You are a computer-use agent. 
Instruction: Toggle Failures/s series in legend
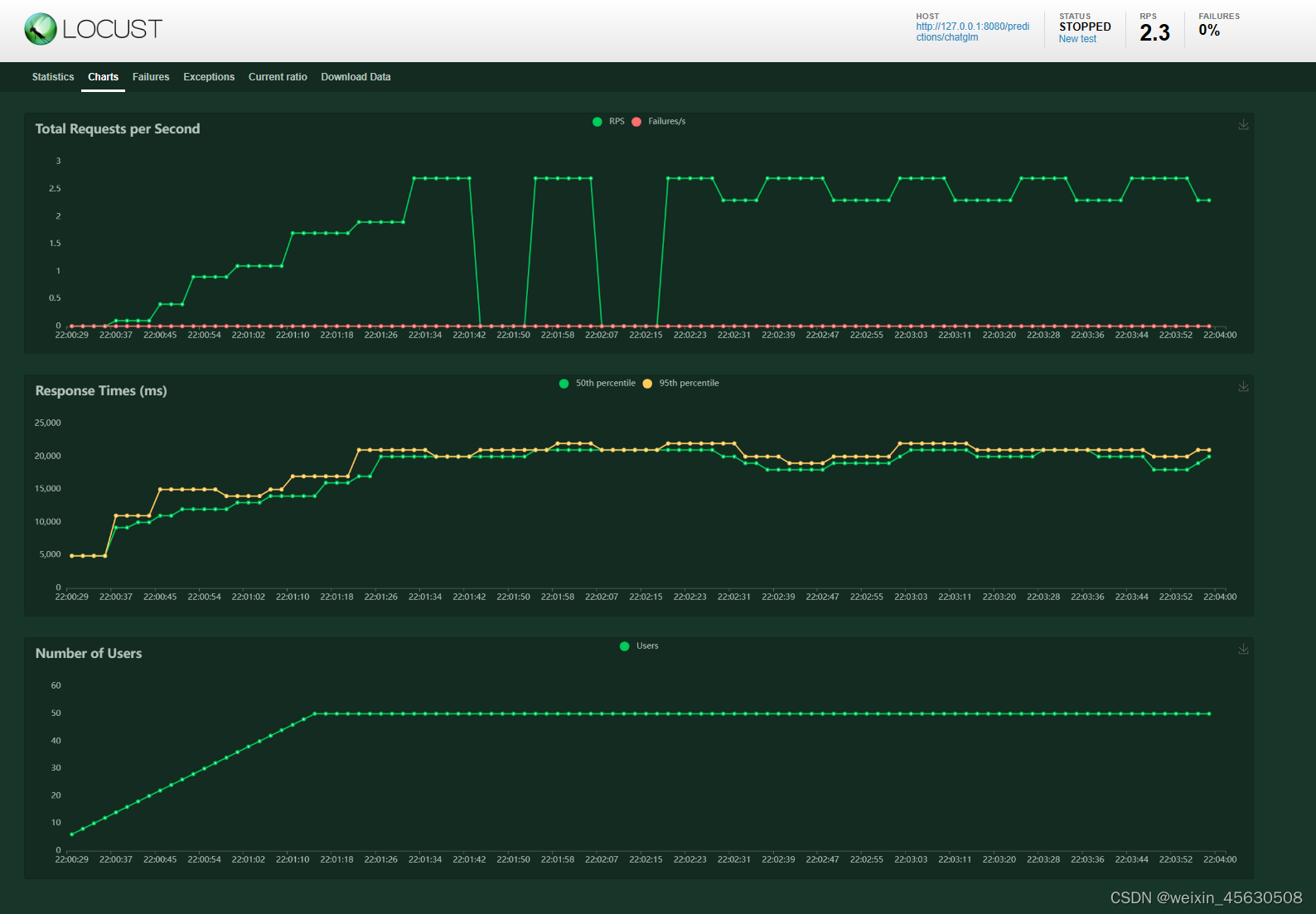(x=659, y=122)
